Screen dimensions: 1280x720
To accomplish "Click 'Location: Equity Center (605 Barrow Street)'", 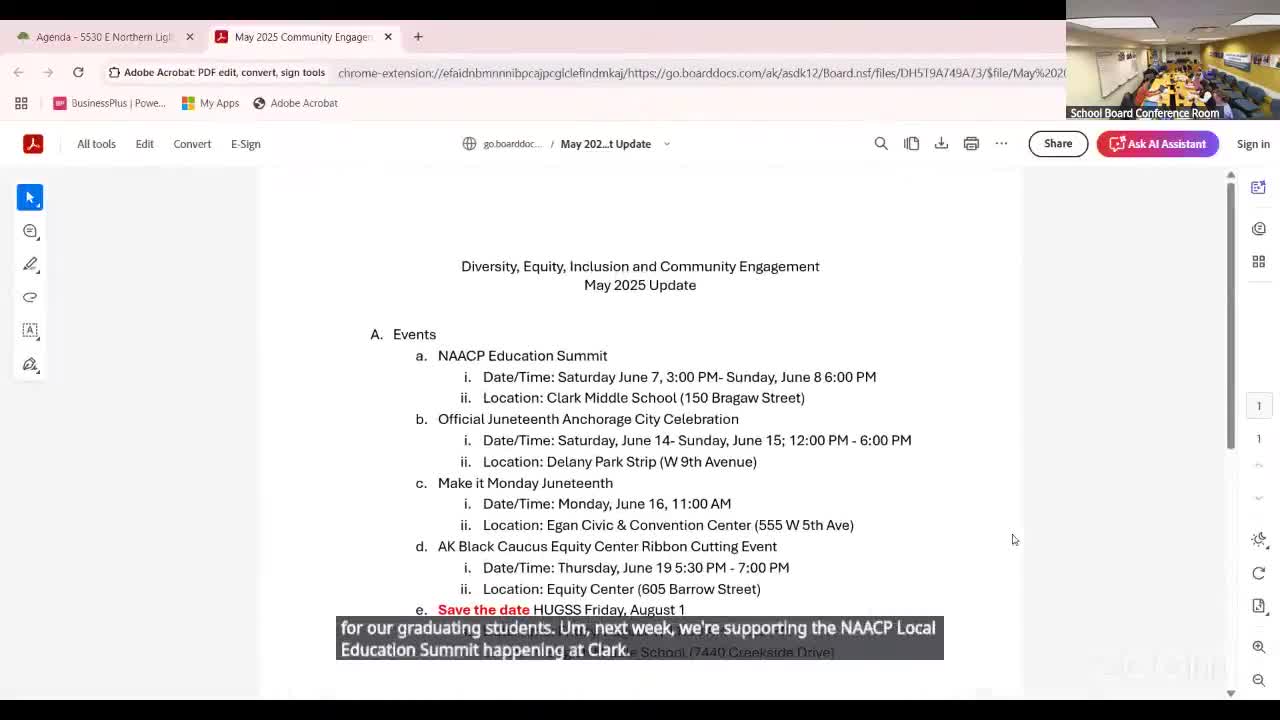I will pos(621,589).
